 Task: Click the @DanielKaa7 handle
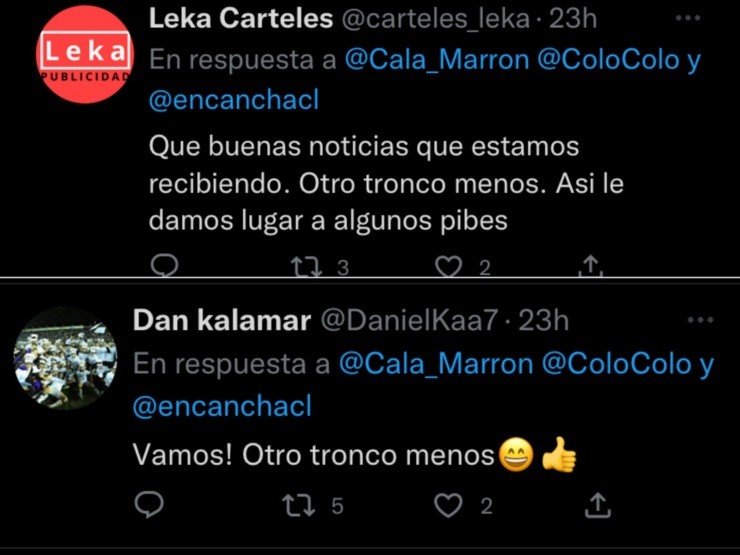pos(408,320)
